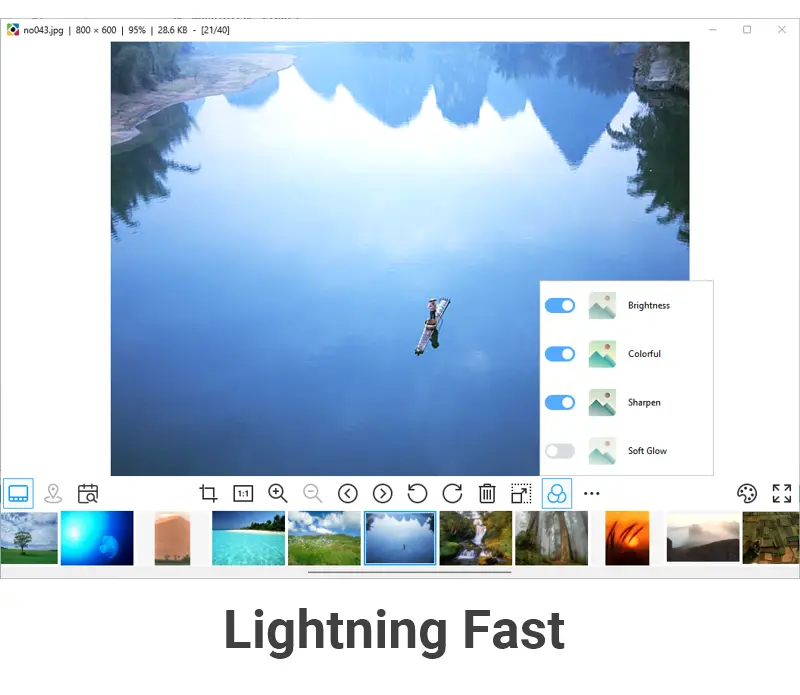This screenshot has width=800, height=695.
Task: Open the resize image tool
Action: [x=521, y=493]
